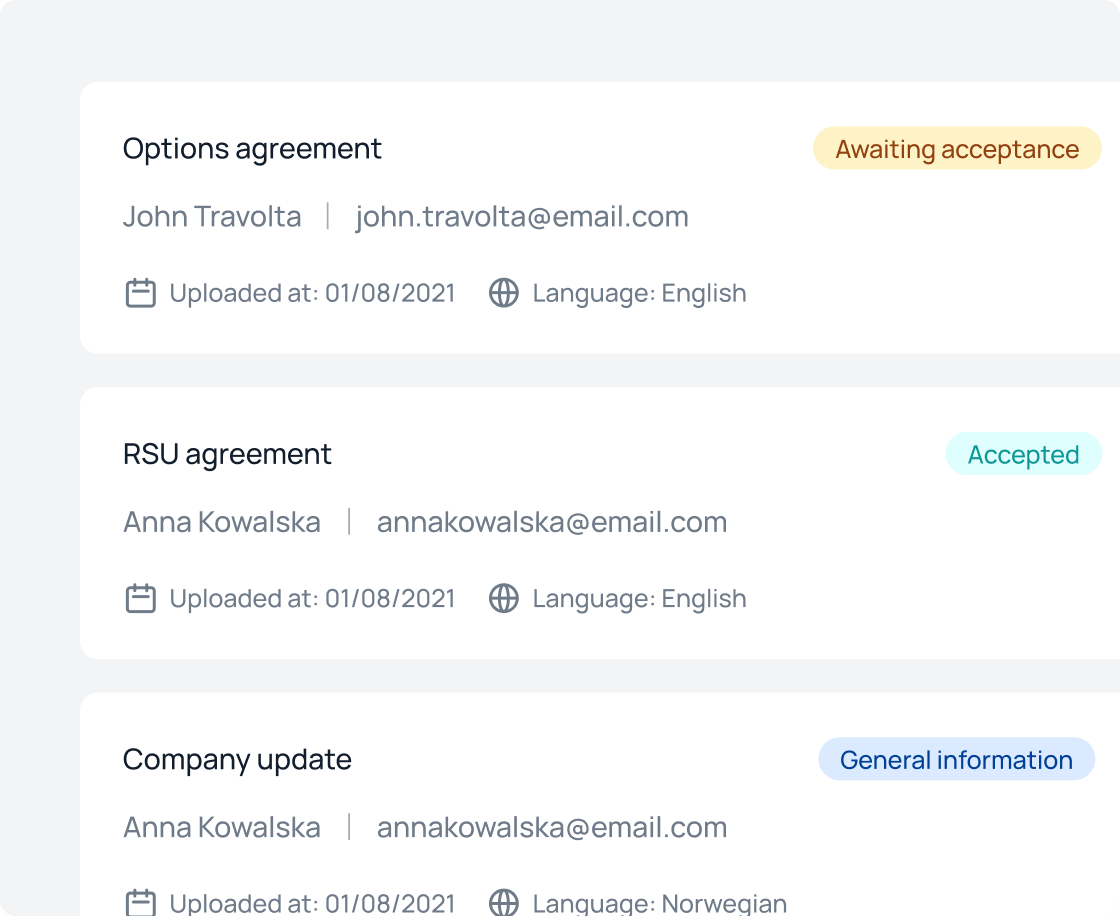Click the calendar icon in Company update card
This screenshot has width=1120, height=916.
pyautogui.click(x=141, y=902)
